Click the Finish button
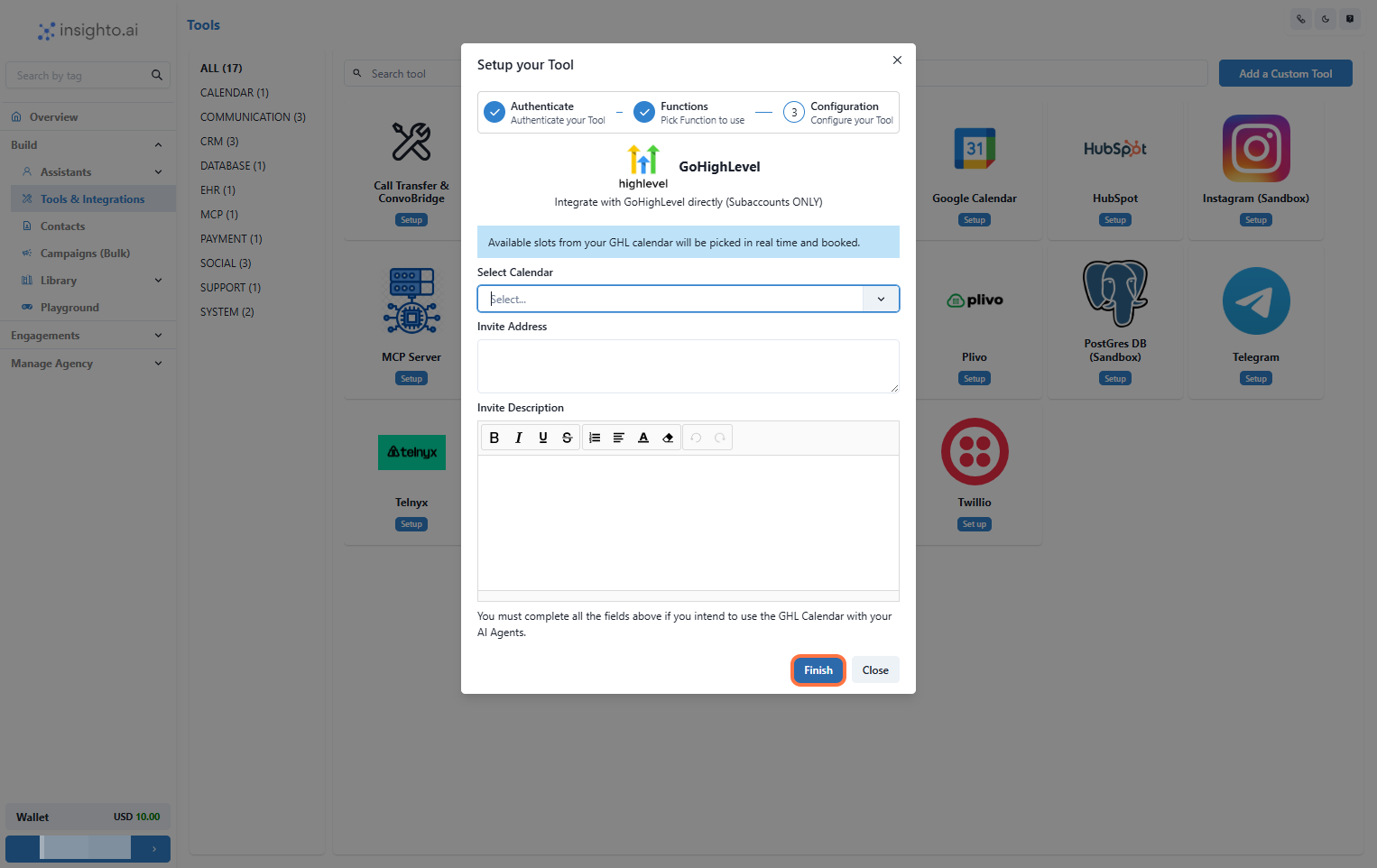This screenshot has width=1377, height=868. coord(818,670)
